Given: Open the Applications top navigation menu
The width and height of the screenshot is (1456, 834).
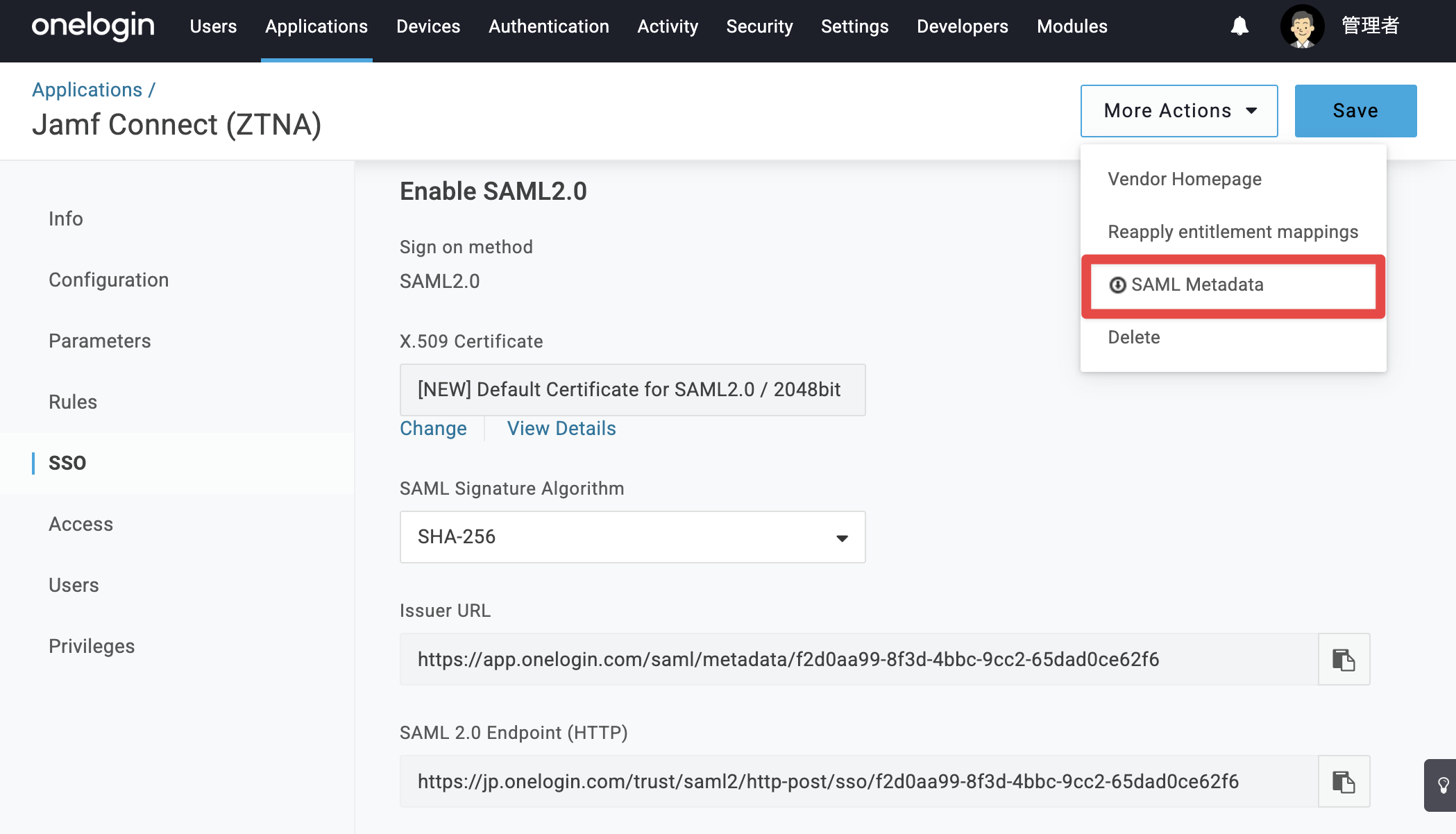Looking at the screenshot, I should coord(316,26).
